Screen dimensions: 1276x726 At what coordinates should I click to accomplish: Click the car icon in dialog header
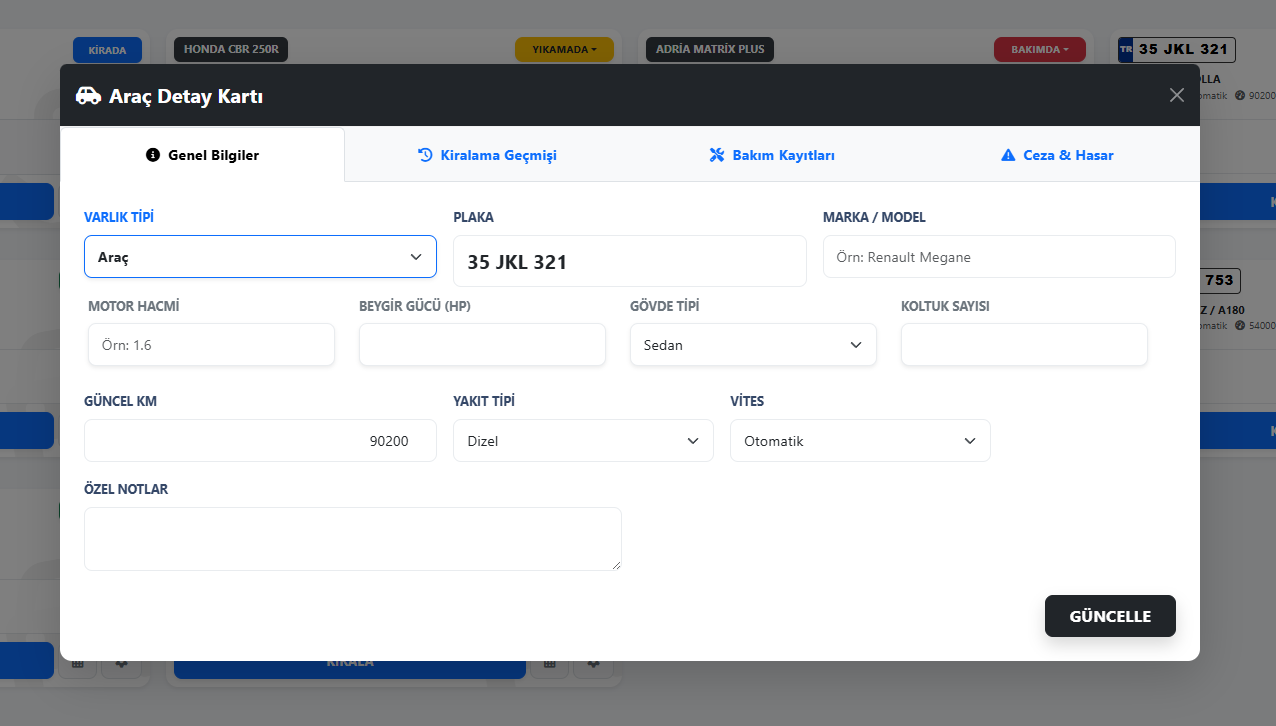click(x=89, y=96)
